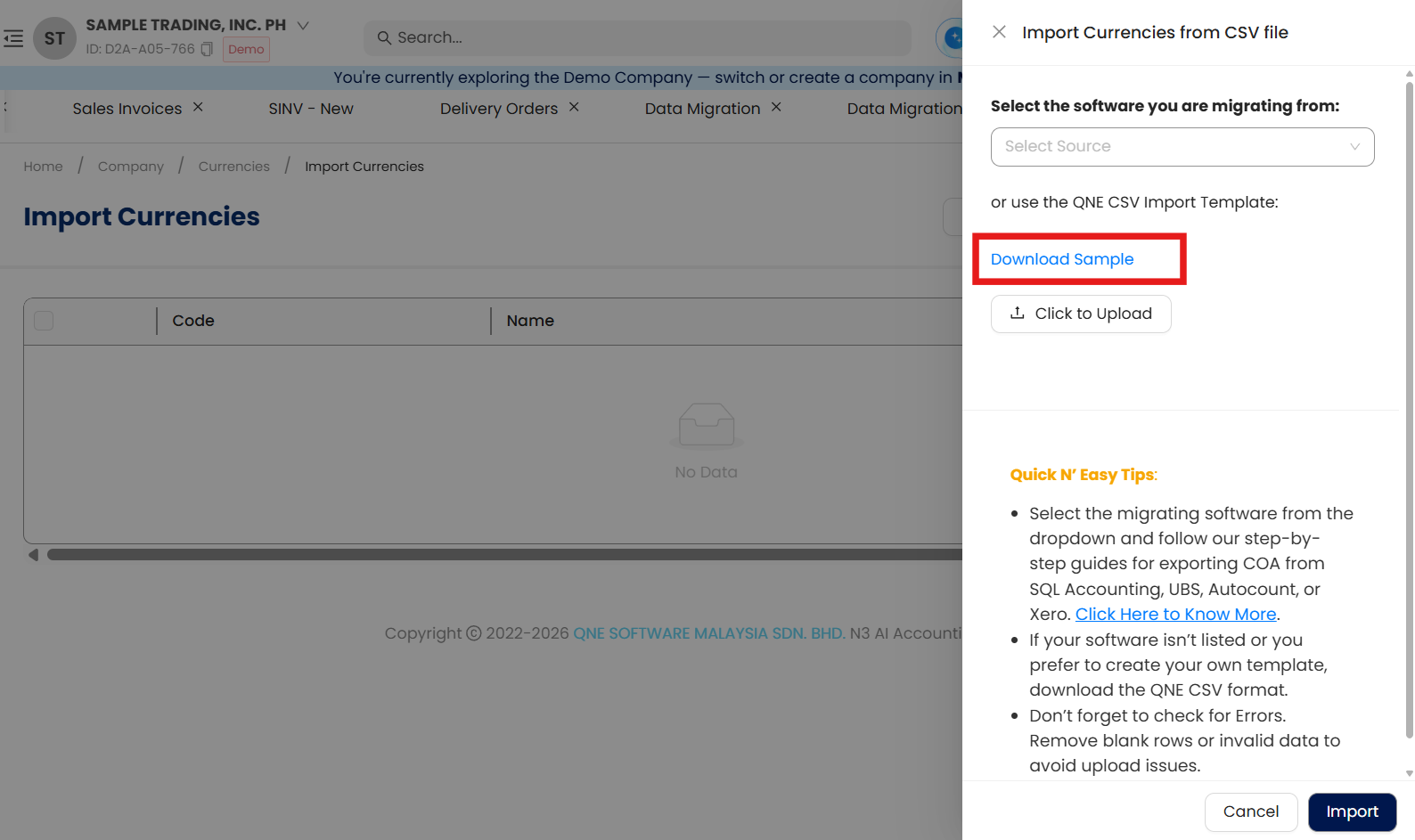Click the Import button

point(1352,811)
